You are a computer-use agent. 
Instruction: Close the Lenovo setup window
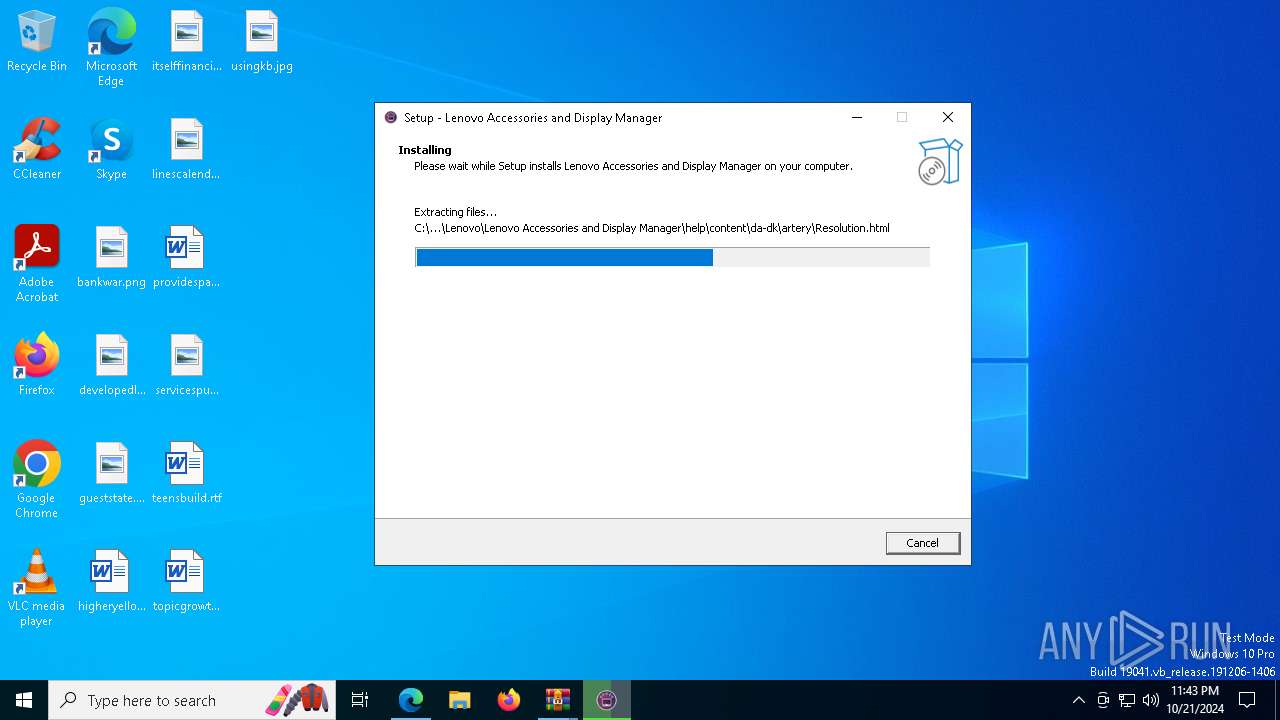(x=948, y=117)
